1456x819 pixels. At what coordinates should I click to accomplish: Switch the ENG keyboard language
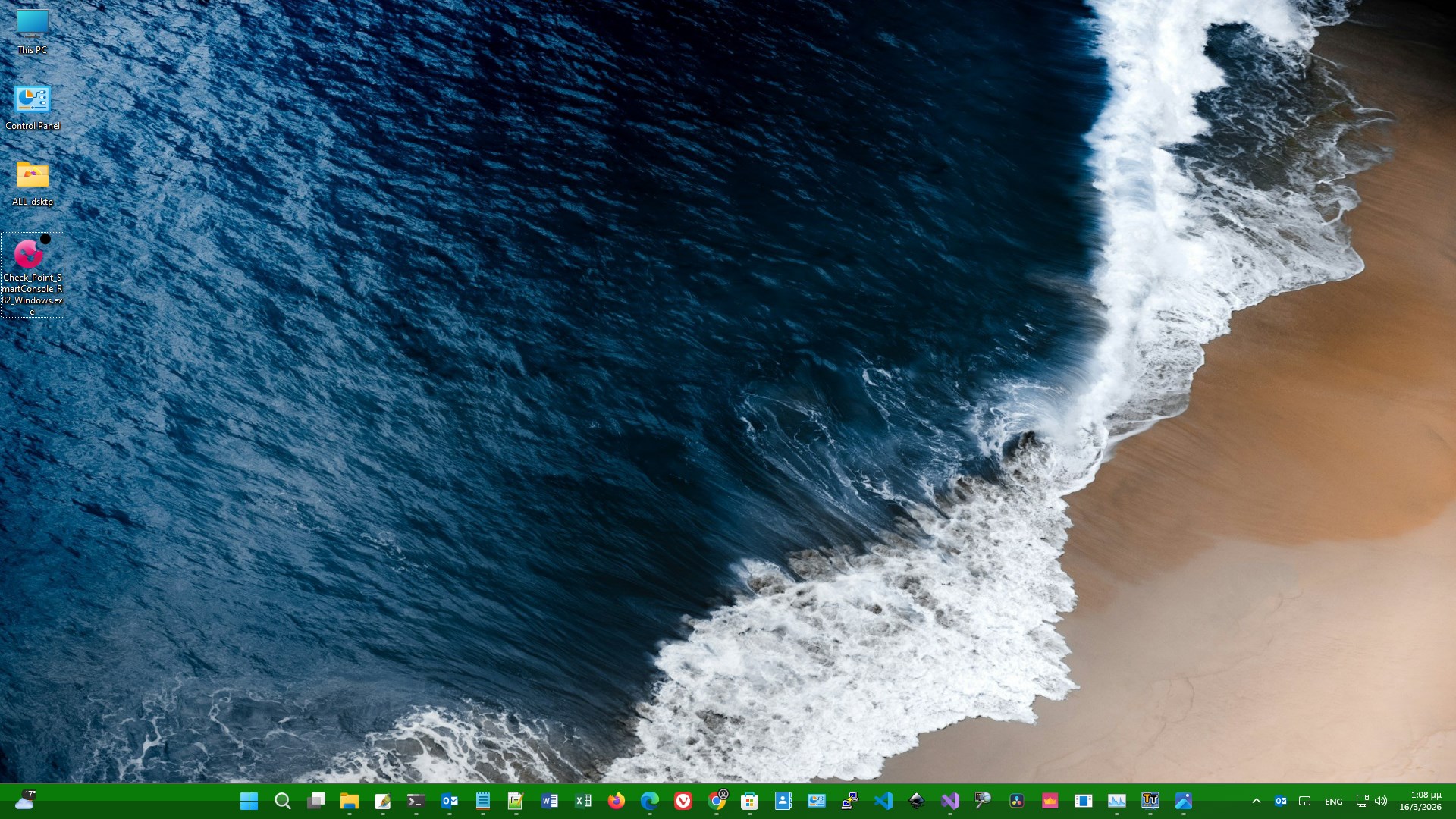1333,800
